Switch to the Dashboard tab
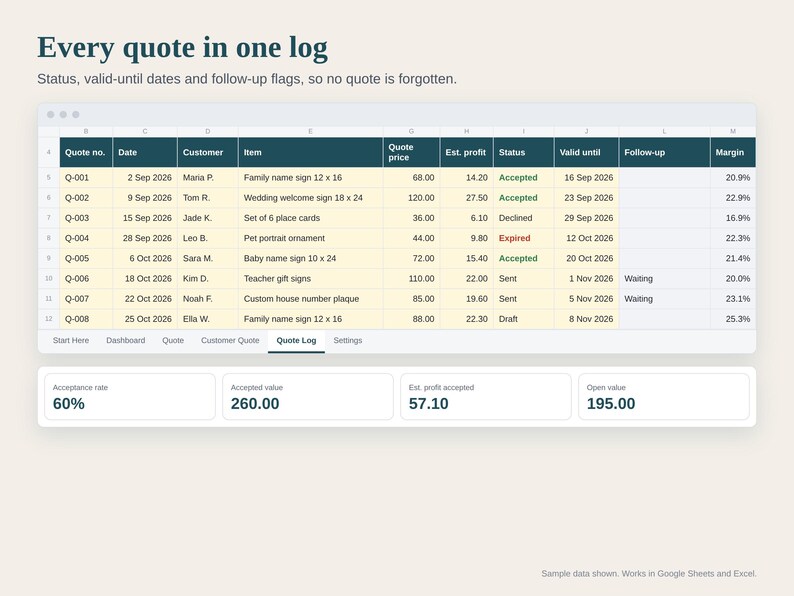This screenshot has height=596, width=794. coord(126,341)
